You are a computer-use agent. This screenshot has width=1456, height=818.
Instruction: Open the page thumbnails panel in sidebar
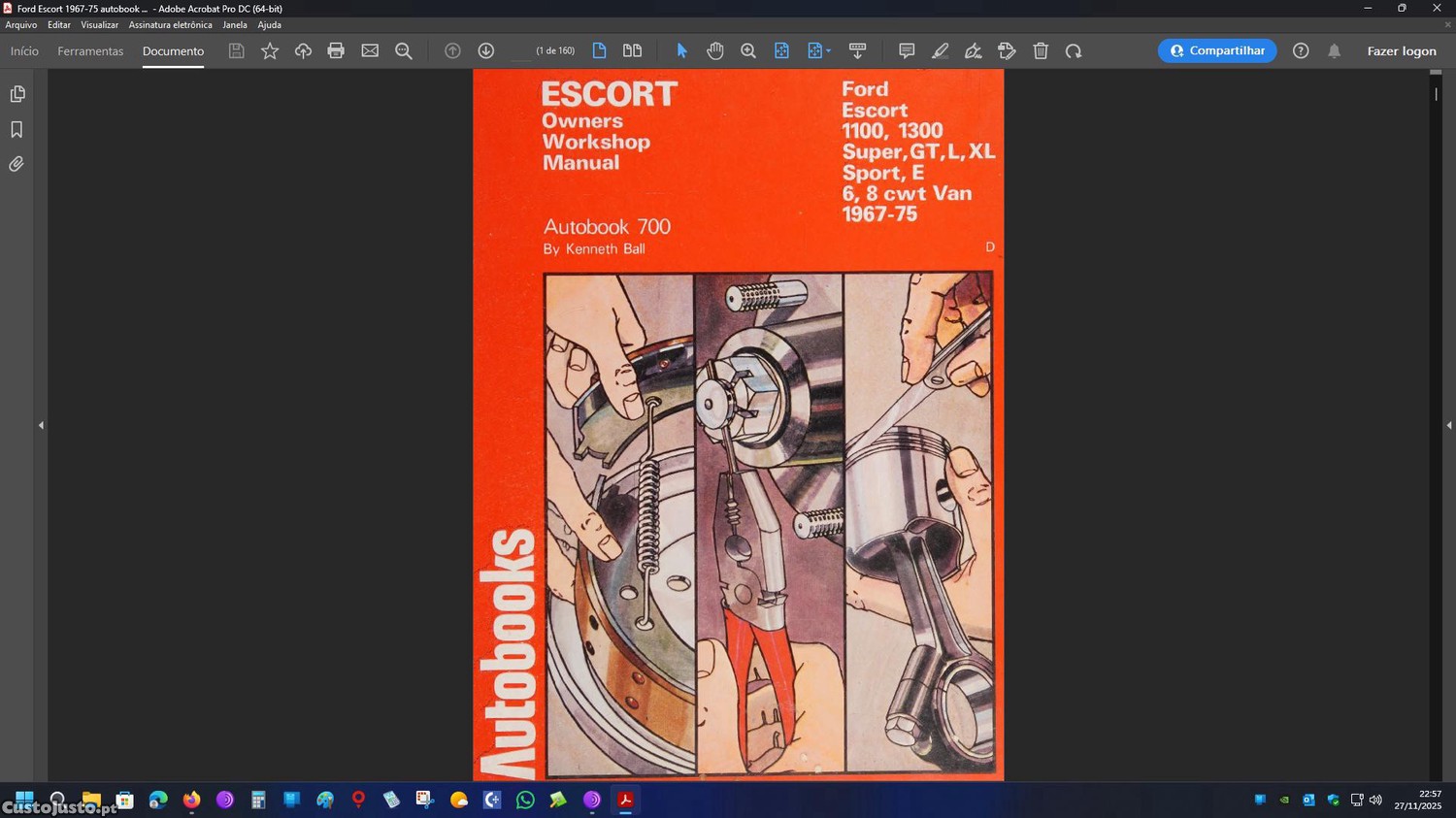[17, 94]
